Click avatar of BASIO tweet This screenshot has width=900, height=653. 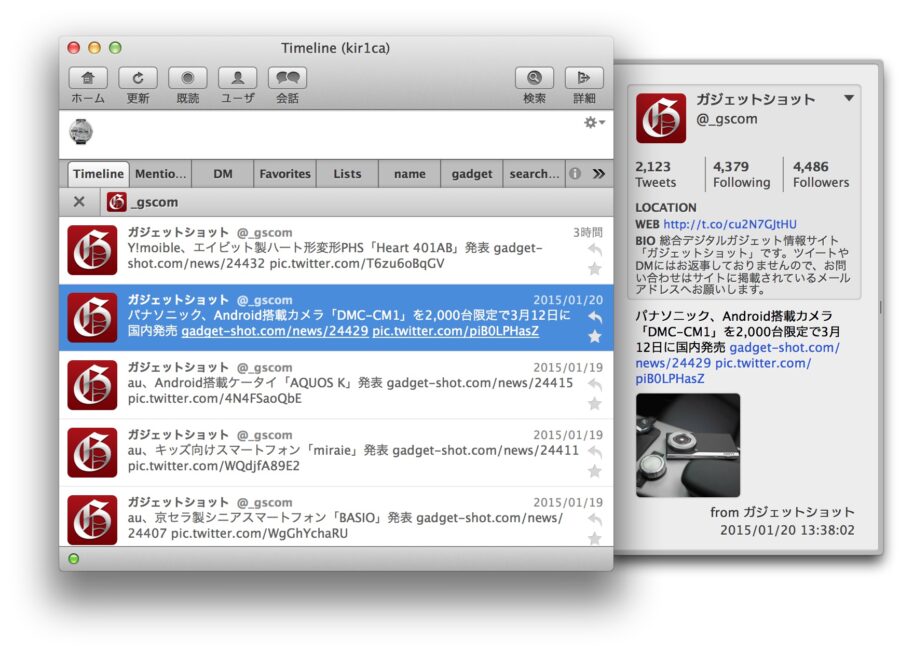[92, 520]
